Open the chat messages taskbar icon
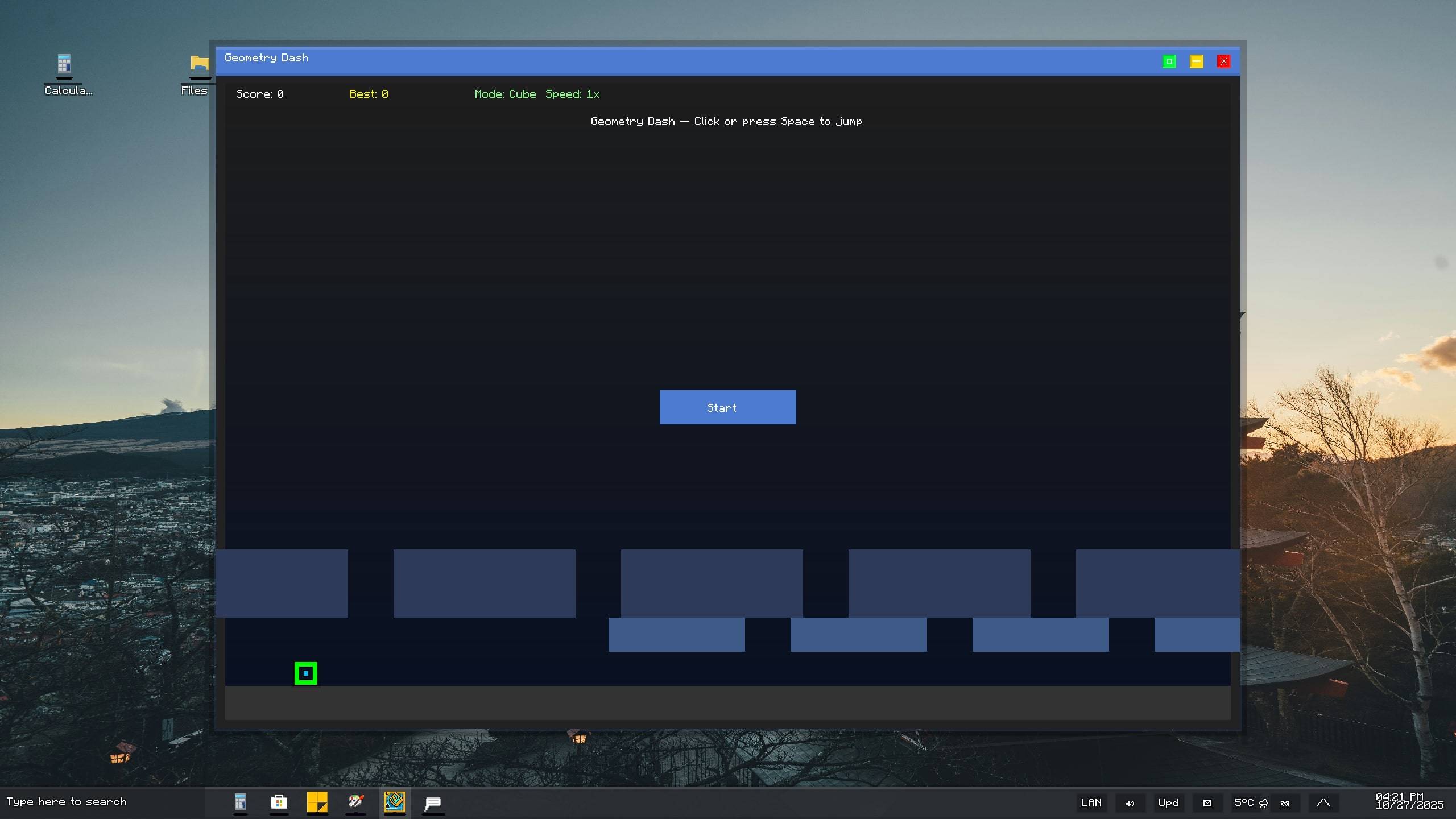Screen dimensions: 1456x819 click(x=433, y=803)
